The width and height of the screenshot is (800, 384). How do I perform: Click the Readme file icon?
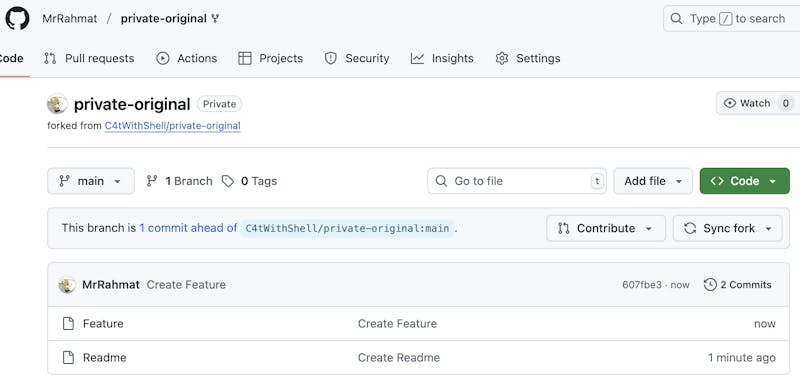68,357
